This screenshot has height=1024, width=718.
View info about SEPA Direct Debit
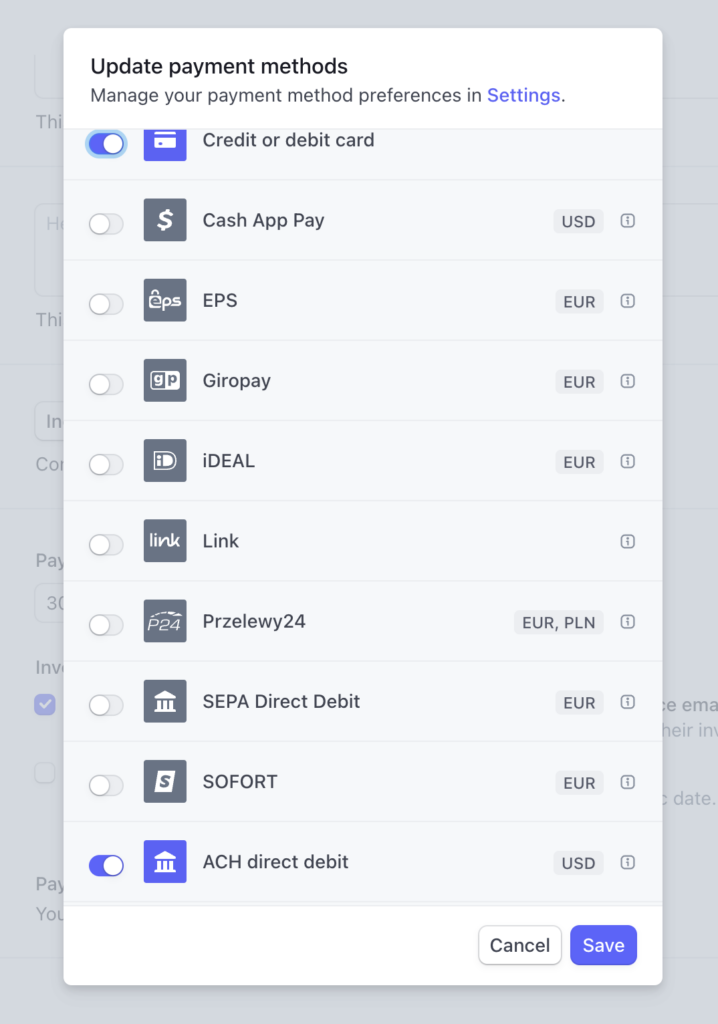click(x=627, y=702)
